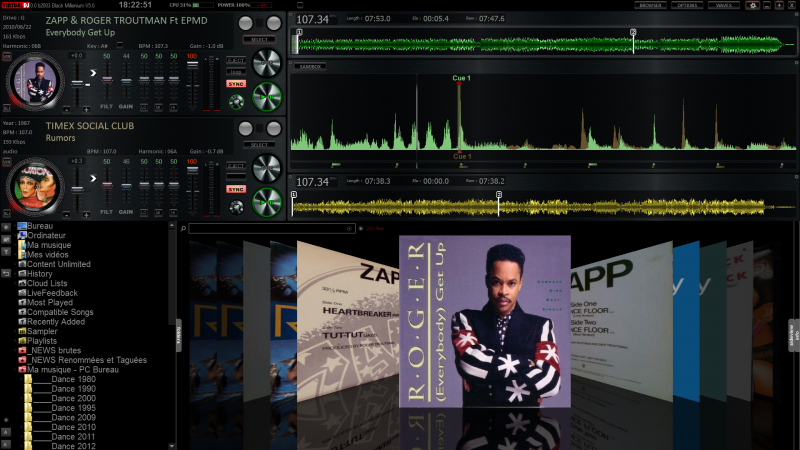Screen dimensions: 800x450
Task: Click the search magnifier icon
Action: 183,229
